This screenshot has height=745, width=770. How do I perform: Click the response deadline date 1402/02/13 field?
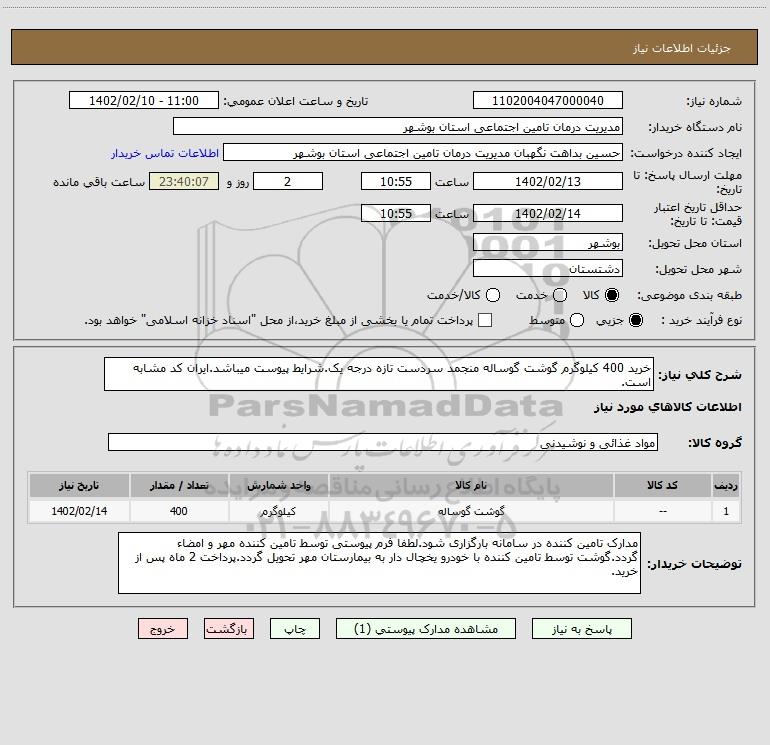coord(548,182)
